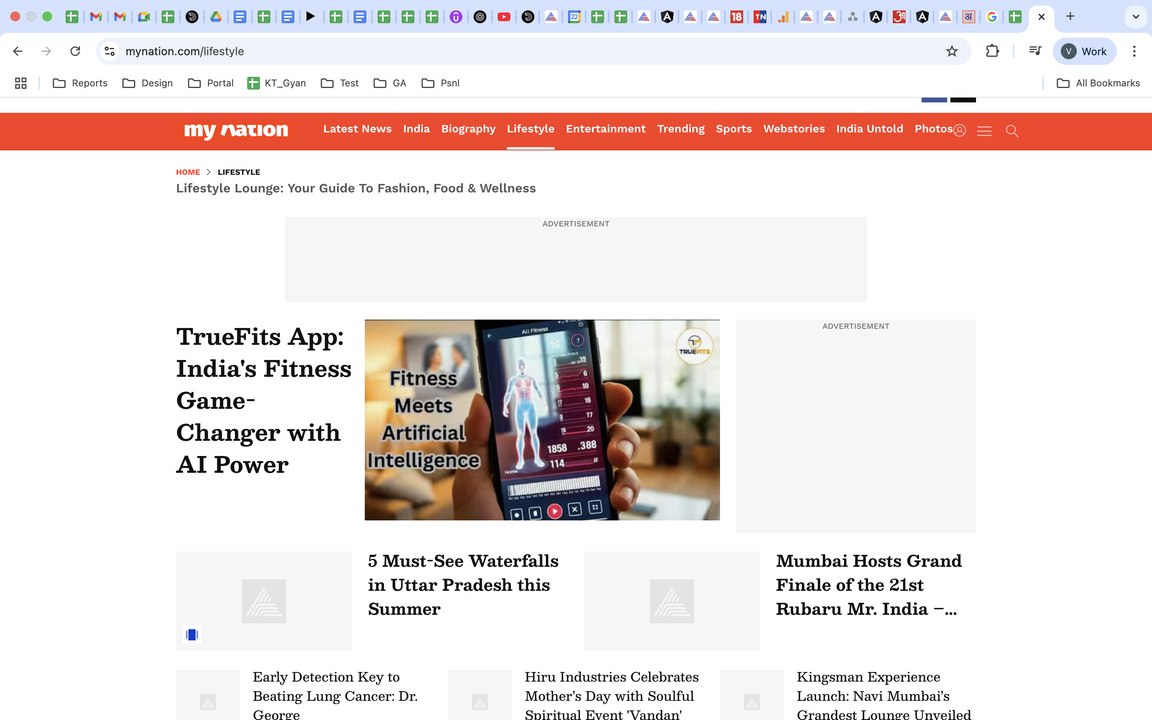Viewport: 1152px width, 720px height.
Task: Go back with the browser back arrow
Action: 18,51
